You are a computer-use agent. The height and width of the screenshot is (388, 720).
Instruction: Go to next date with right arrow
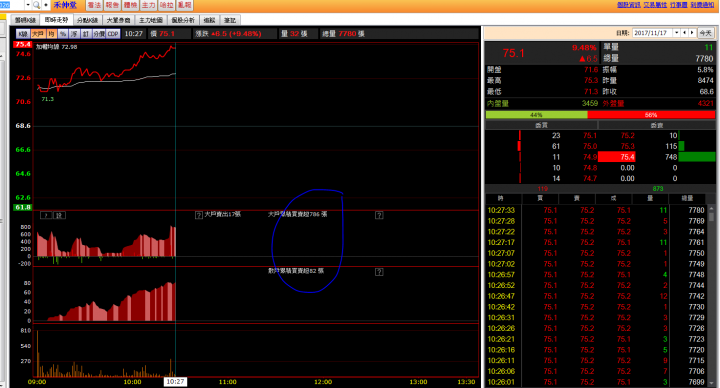[x=692, y=33]
